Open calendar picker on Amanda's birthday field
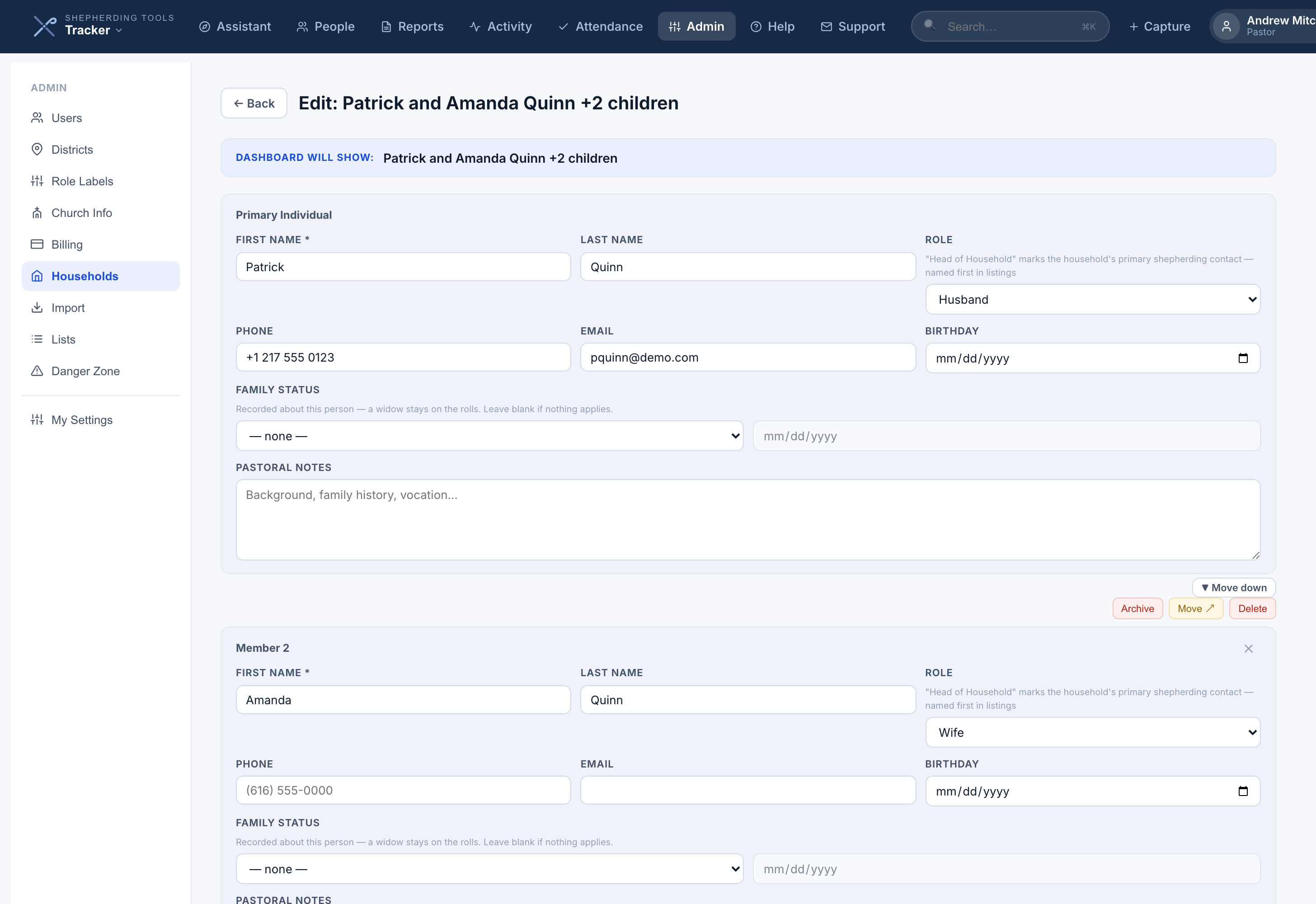The height and width of the screenshot is (904, 1316). 1243,791
